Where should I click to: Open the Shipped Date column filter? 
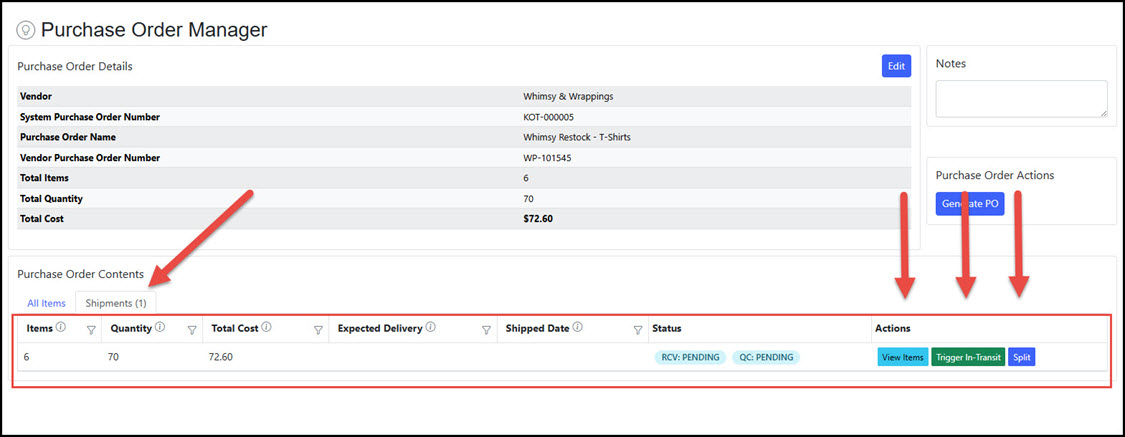tap(638, 329)
